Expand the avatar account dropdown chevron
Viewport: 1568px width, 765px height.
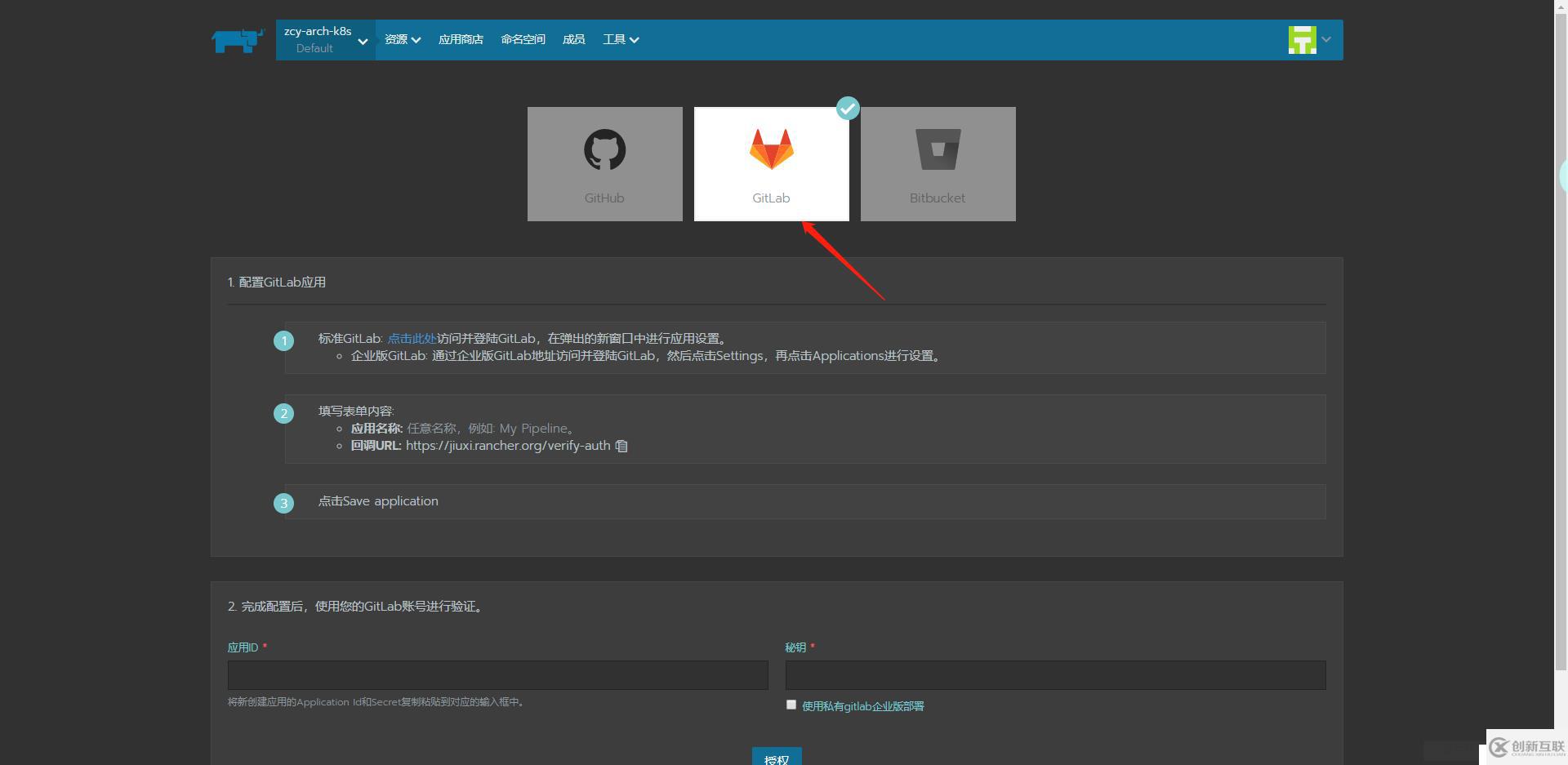1327,38
